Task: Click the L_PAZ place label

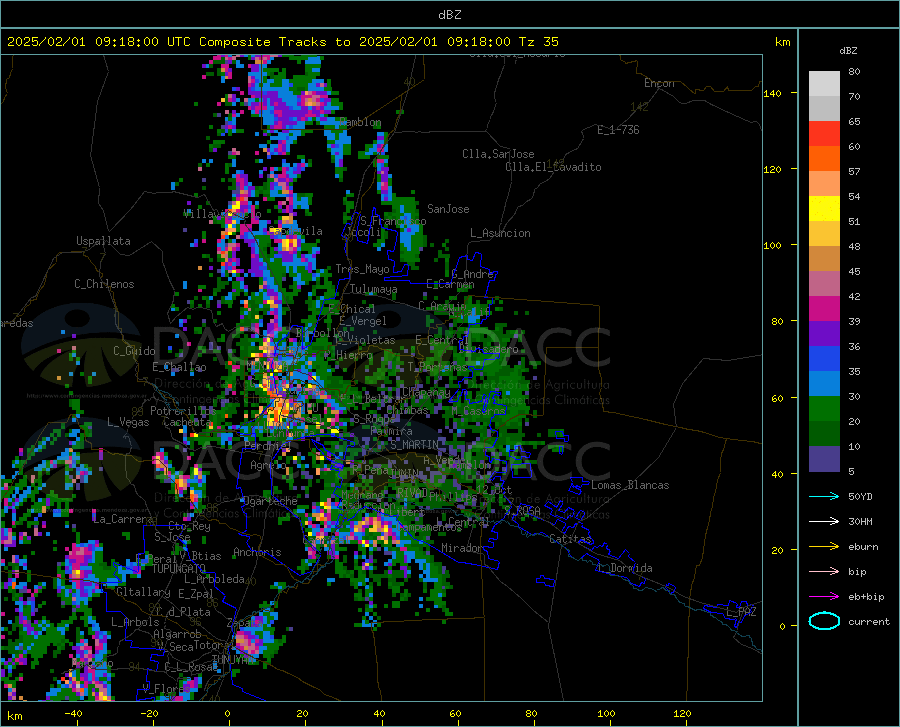Action: click(x=741, y=612)
